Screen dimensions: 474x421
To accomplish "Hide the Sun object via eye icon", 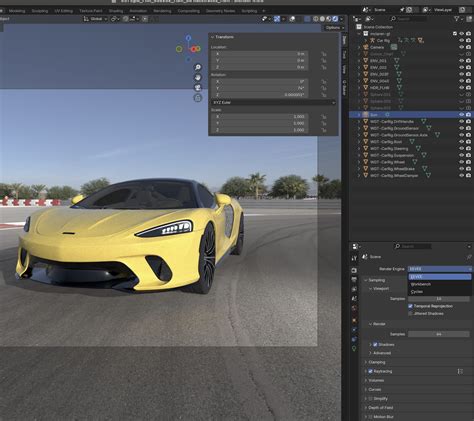I will (x=462, y=114).
